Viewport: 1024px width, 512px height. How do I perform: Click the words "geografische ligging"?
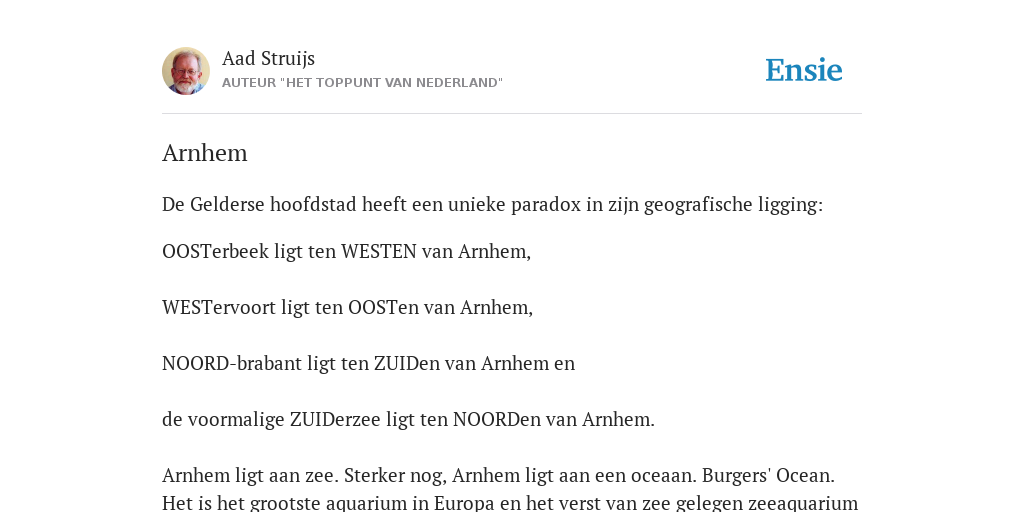tap(733, 206)
